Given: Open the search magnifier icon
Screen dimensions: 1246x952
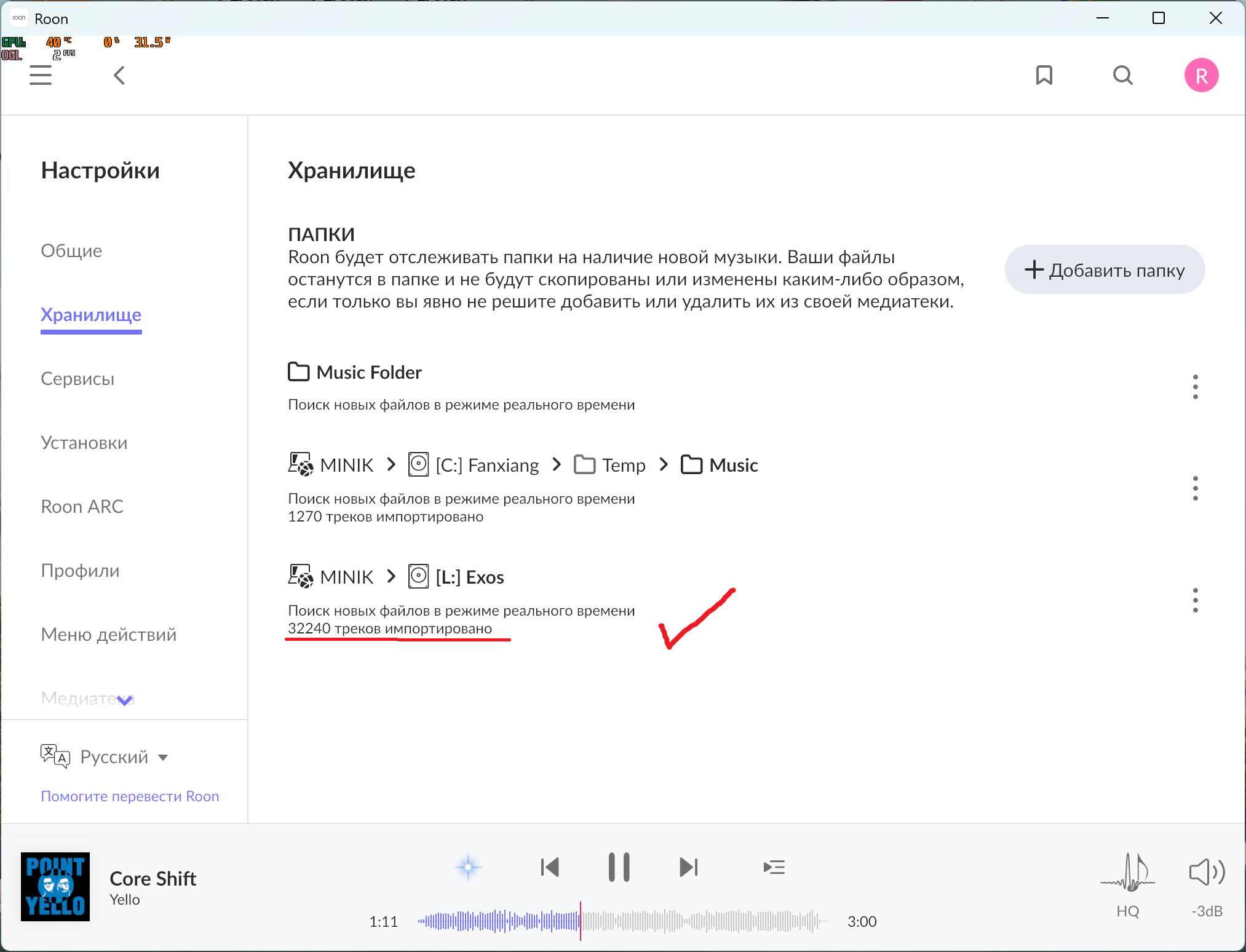Looking at the screenshot, I should coord(1122,75).
